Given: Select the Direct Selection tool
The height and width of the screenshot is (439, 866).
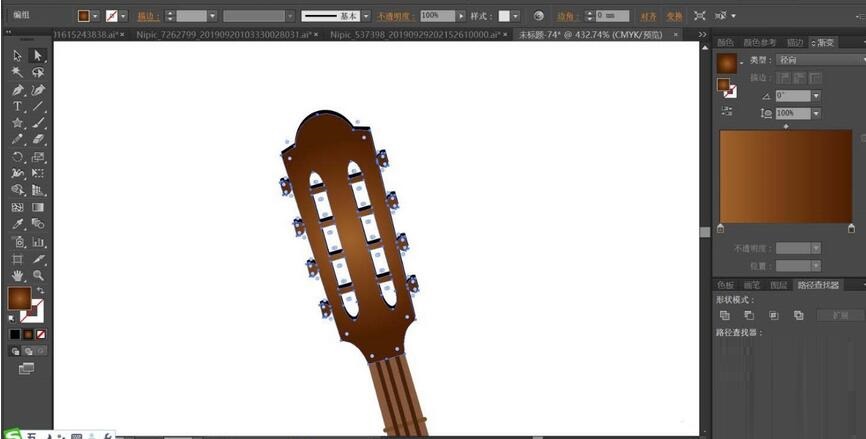Looking at the screenshot, I should [x=38, y=56].
